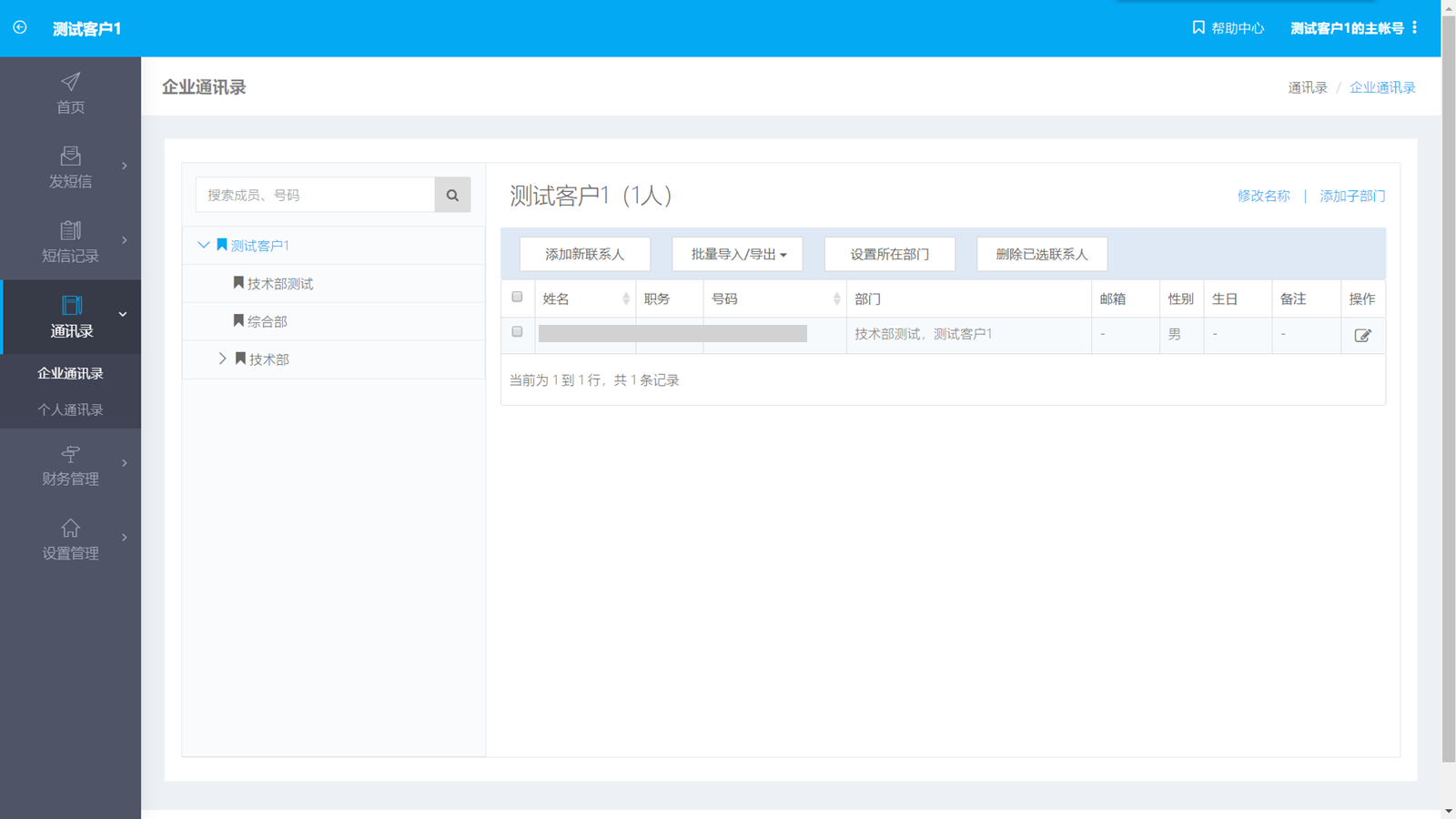Image resolution: width=1456 pixels, height=819 pixels.
Task: Expand the 技术部 tree node arrow
Action: click(222, 359)
